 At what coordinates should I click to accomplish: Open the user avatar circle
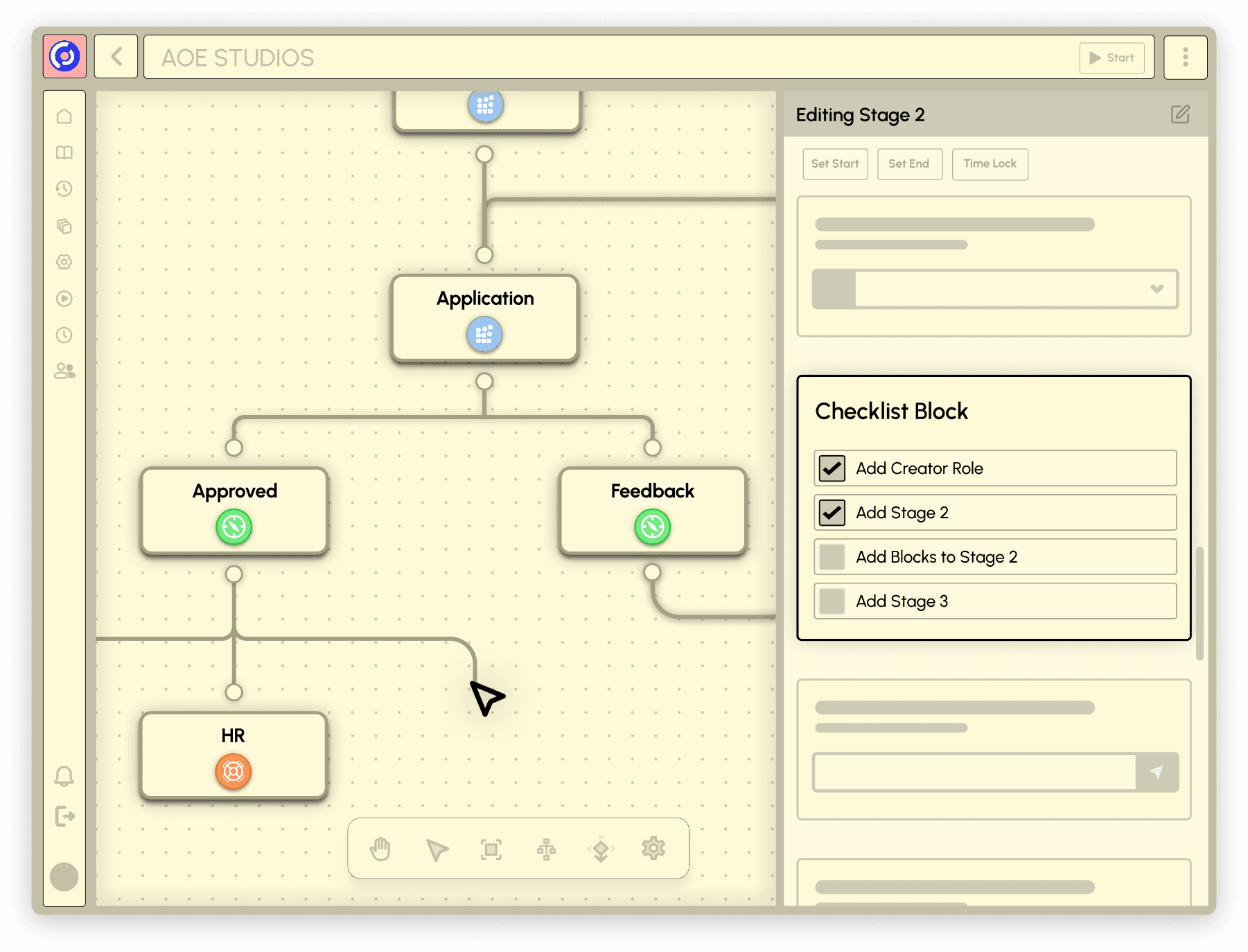(x=64, y=876)
